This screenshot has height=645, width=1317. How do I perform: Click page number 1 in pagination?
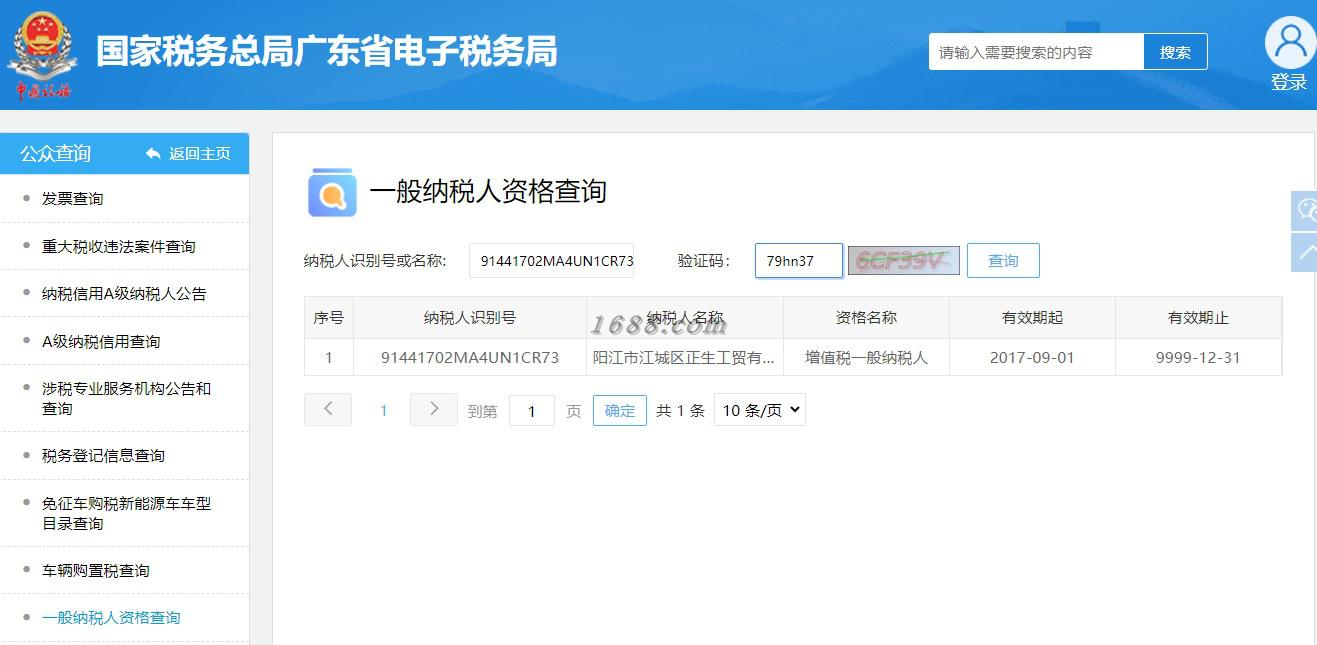(x=383, y=410)
